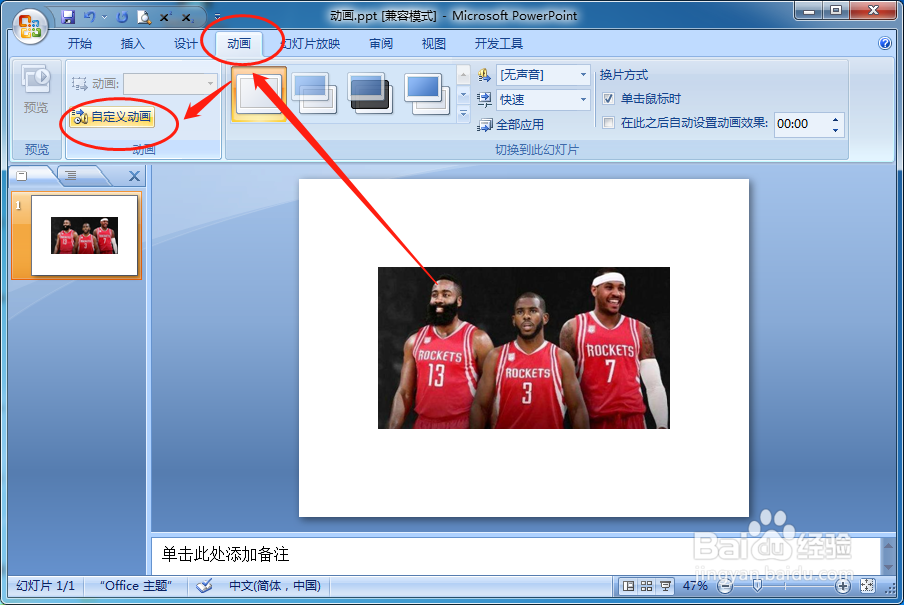This screenshot has width=904, height=605.
Task: Open the undo history dropdown arrow
Action: pos(104,17)
